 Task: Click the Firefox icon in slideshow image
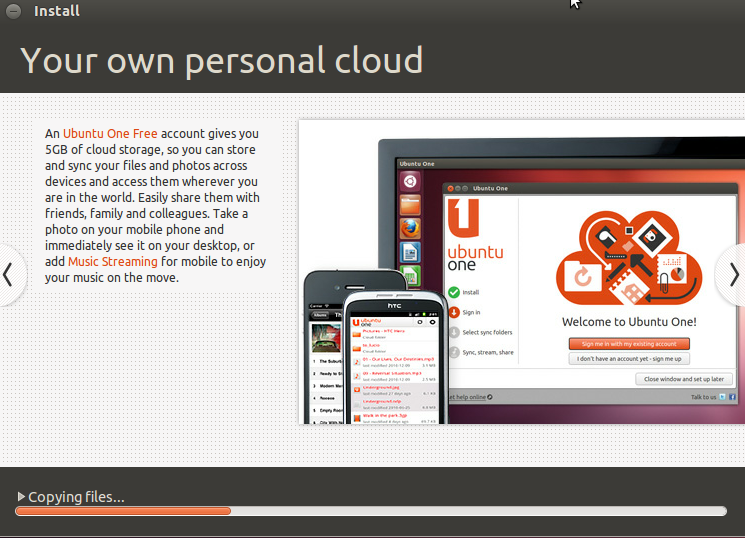pos(410,229)
